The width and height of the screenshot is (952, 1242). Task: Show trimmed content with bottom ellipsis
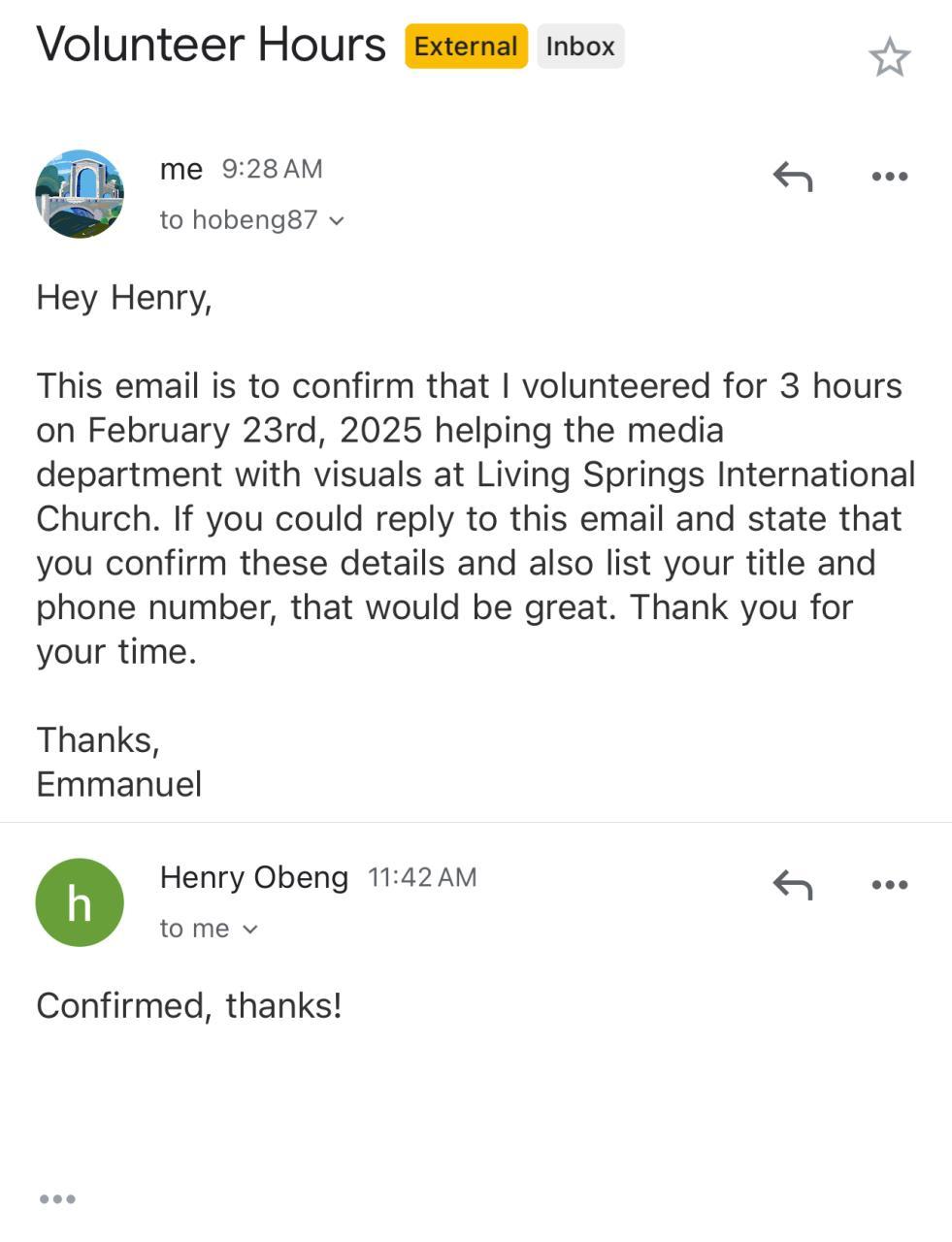(x=57, y=1199)
